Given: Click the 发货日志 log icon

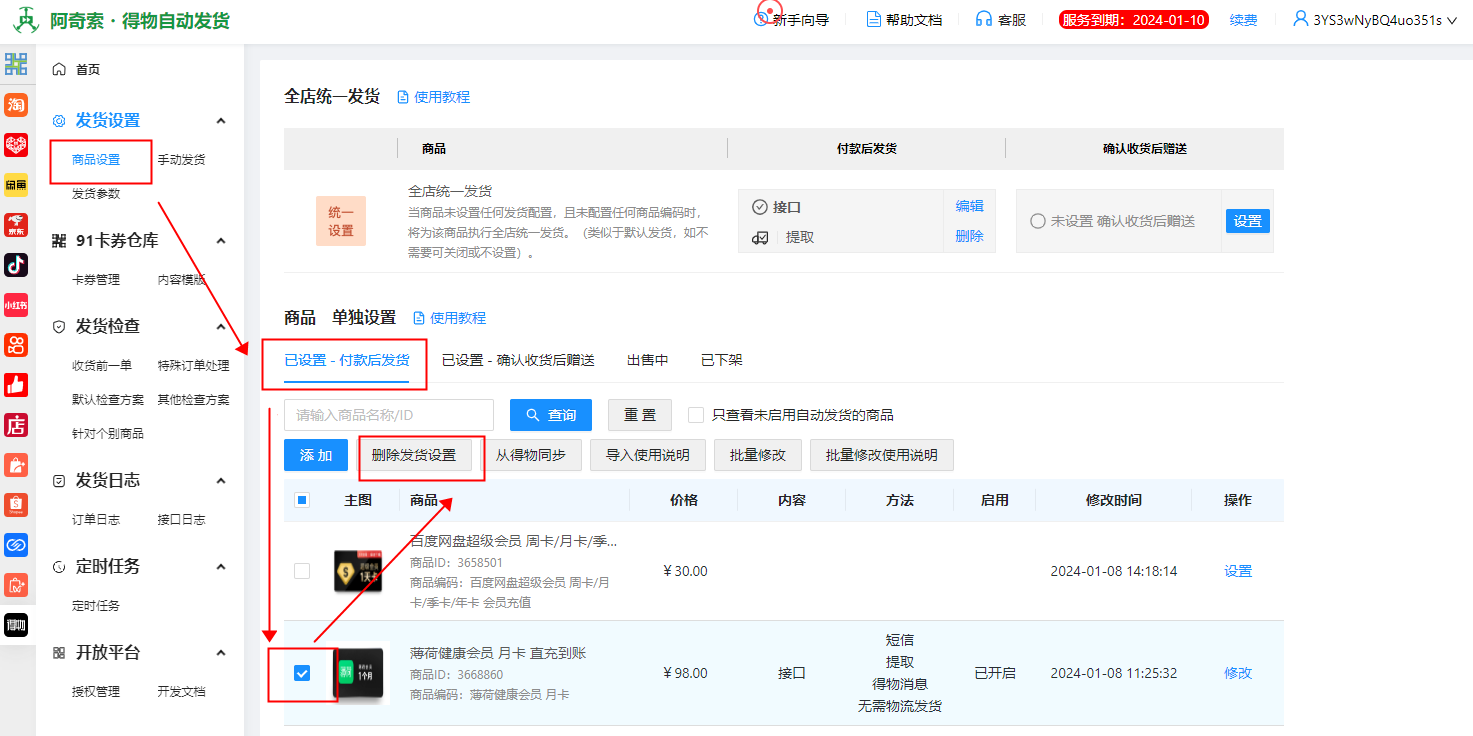Looking at the screenshot, I should (59, 480).
